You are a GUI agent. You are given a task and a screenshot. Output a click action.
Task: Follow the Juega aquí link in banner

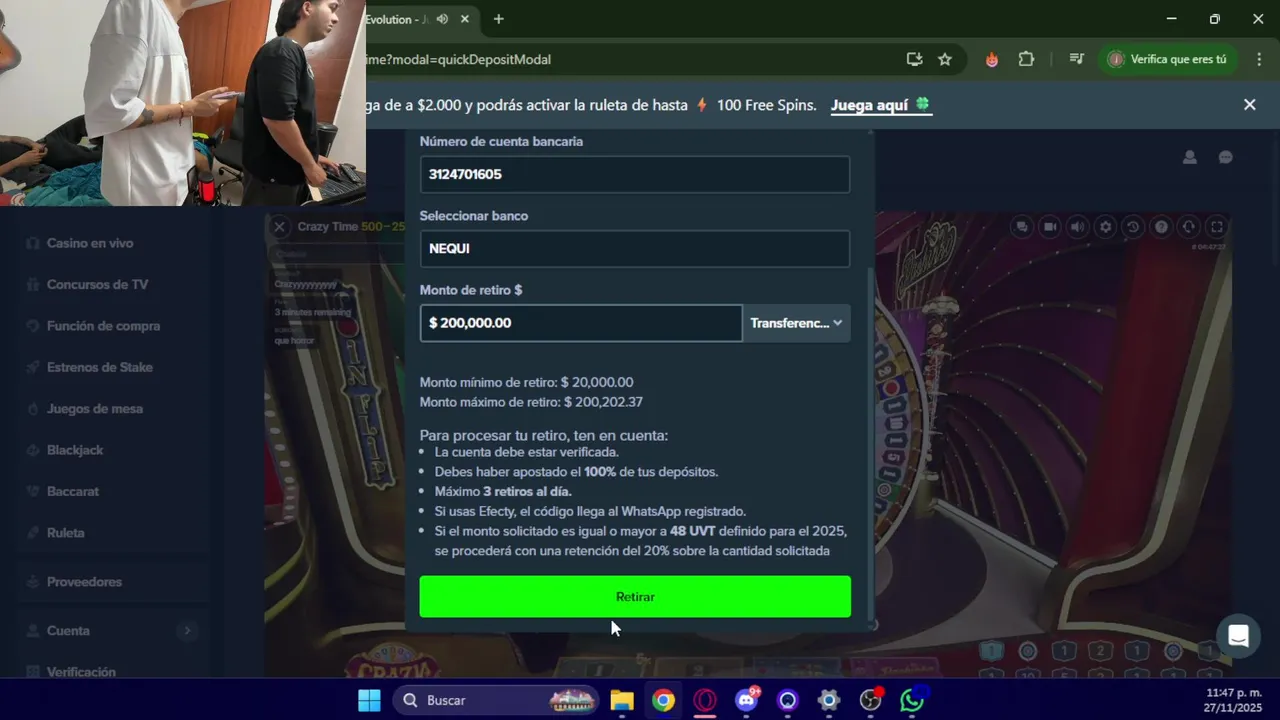(880, 105)
